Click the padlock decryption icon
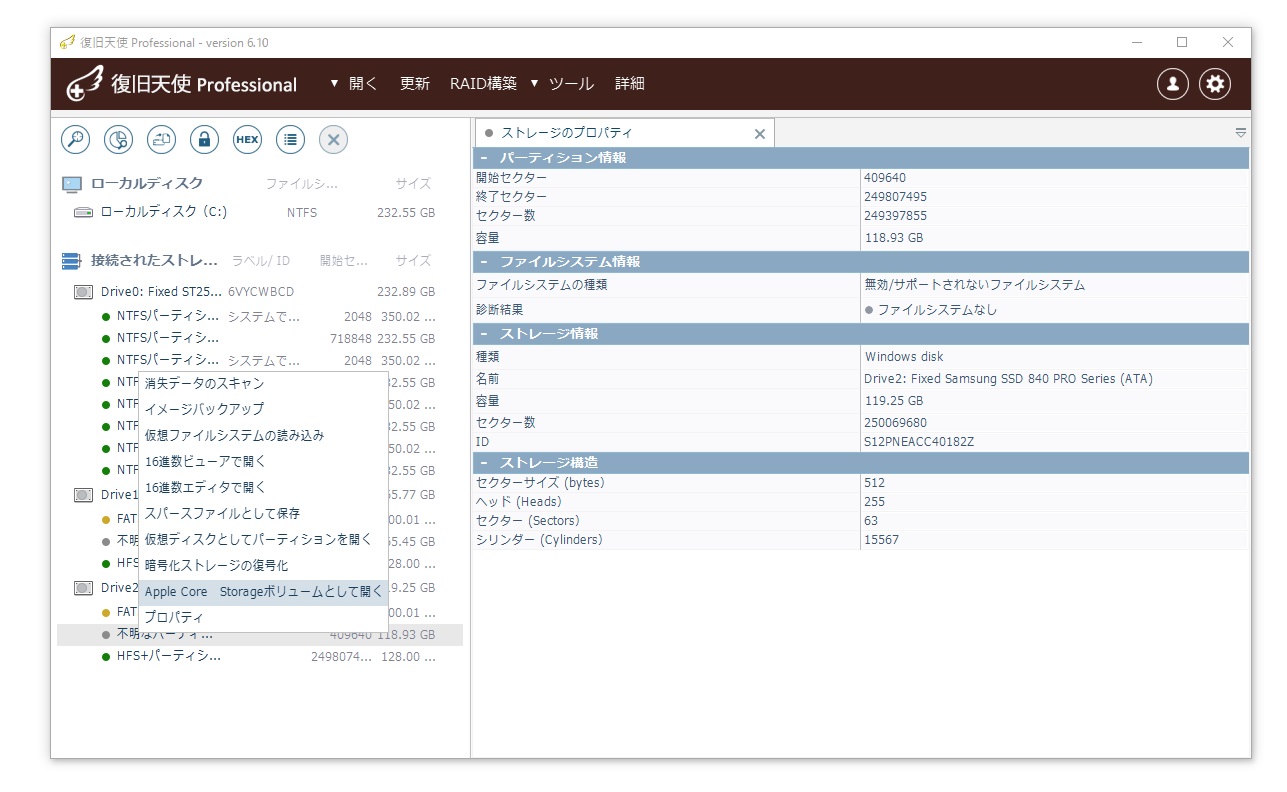 [x=204, y=139]
